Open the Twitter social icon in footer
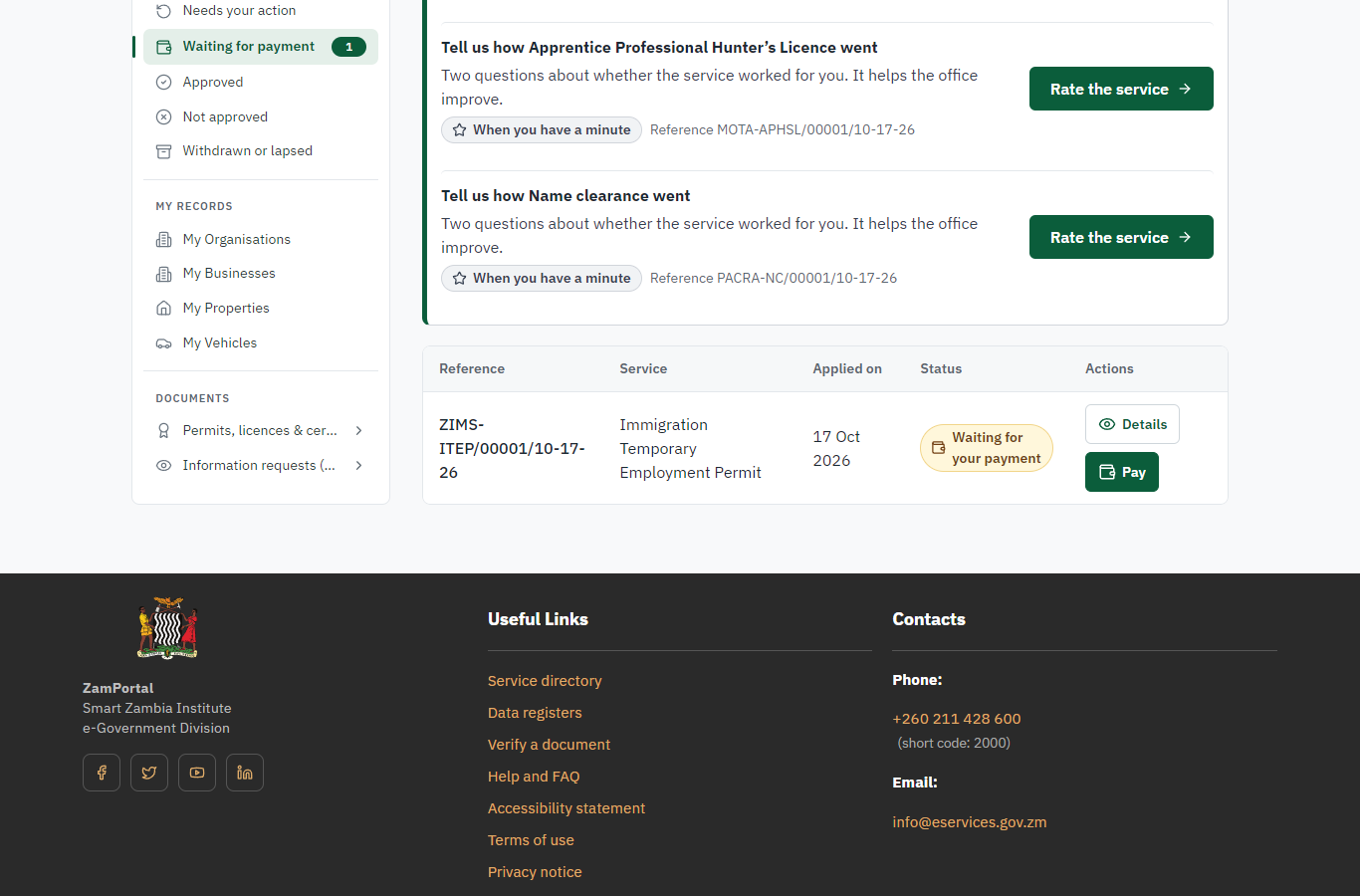This screenshot has width=1360, height=896. 149,773
